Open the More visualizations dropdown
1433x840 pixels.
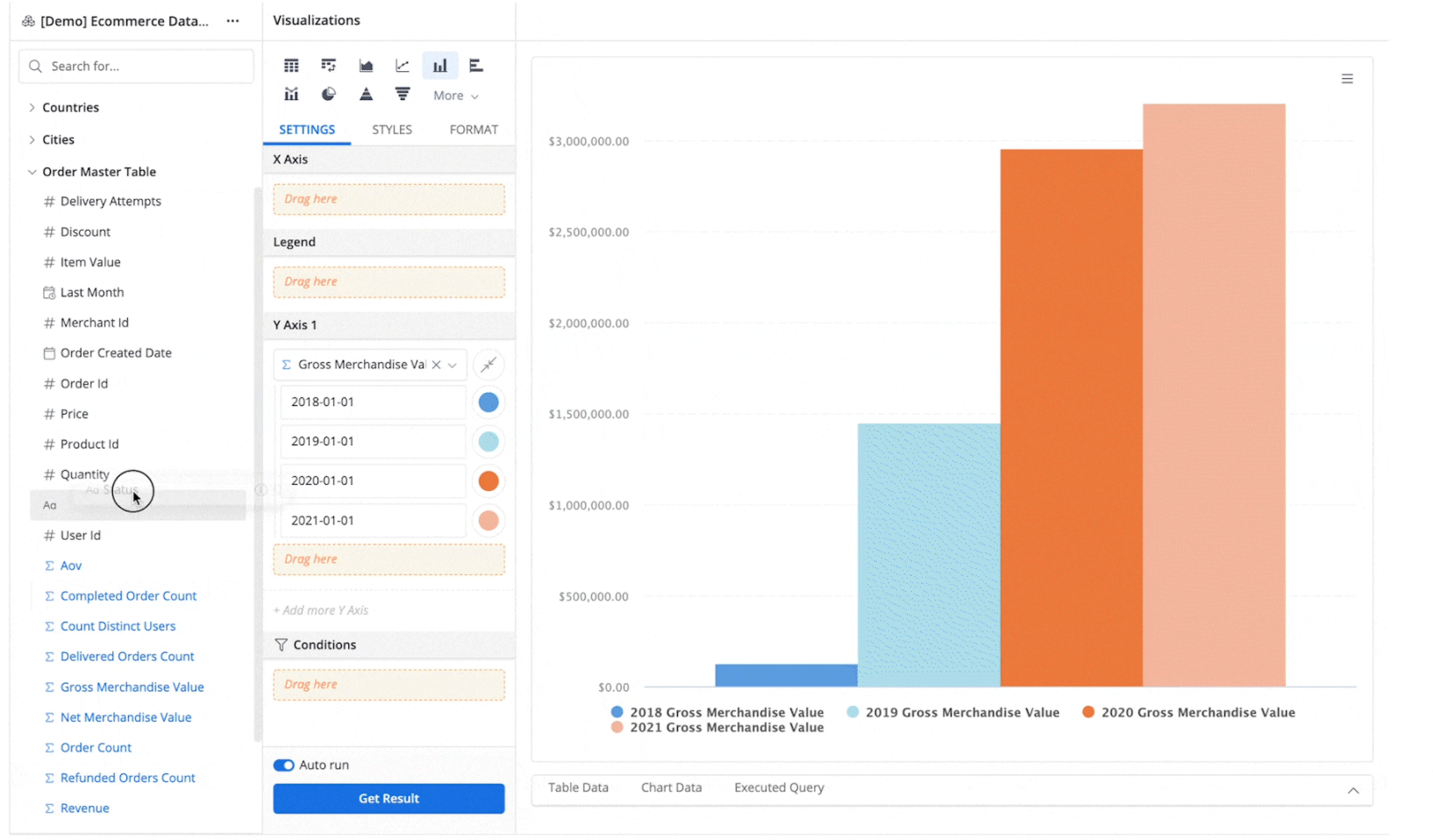pyautogui.click(x=455, y=96)
